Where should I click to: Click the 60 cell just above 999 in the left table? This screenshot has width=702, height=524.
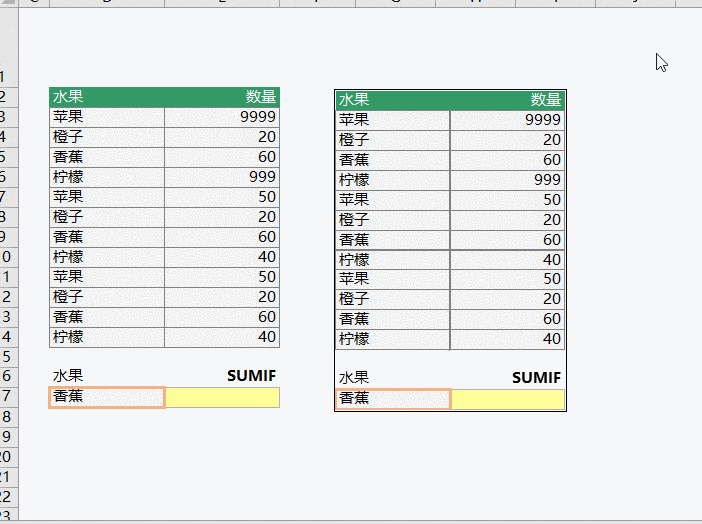click(222, 157)
